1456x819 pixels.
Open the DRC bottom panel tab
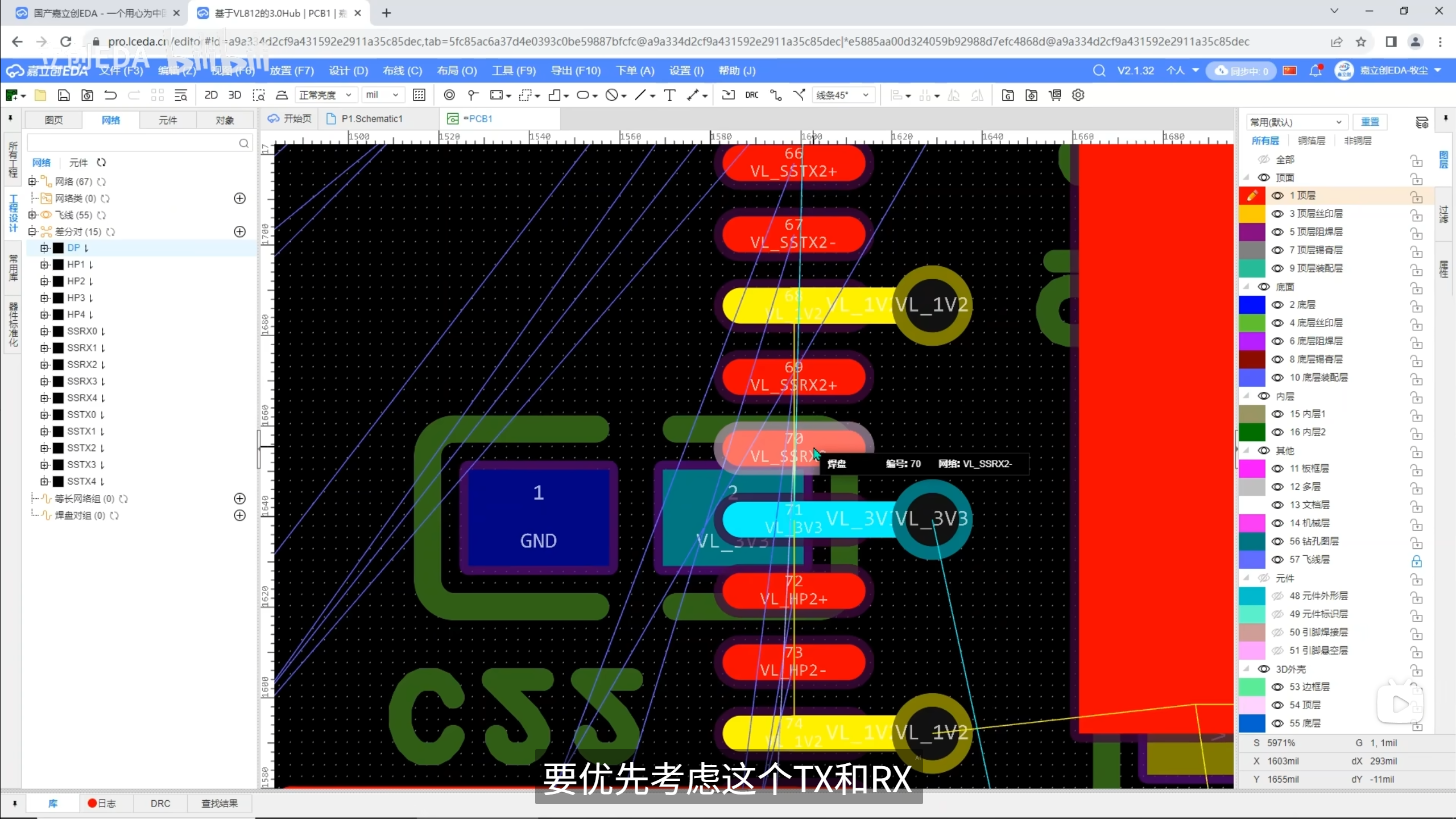point(160,803)
